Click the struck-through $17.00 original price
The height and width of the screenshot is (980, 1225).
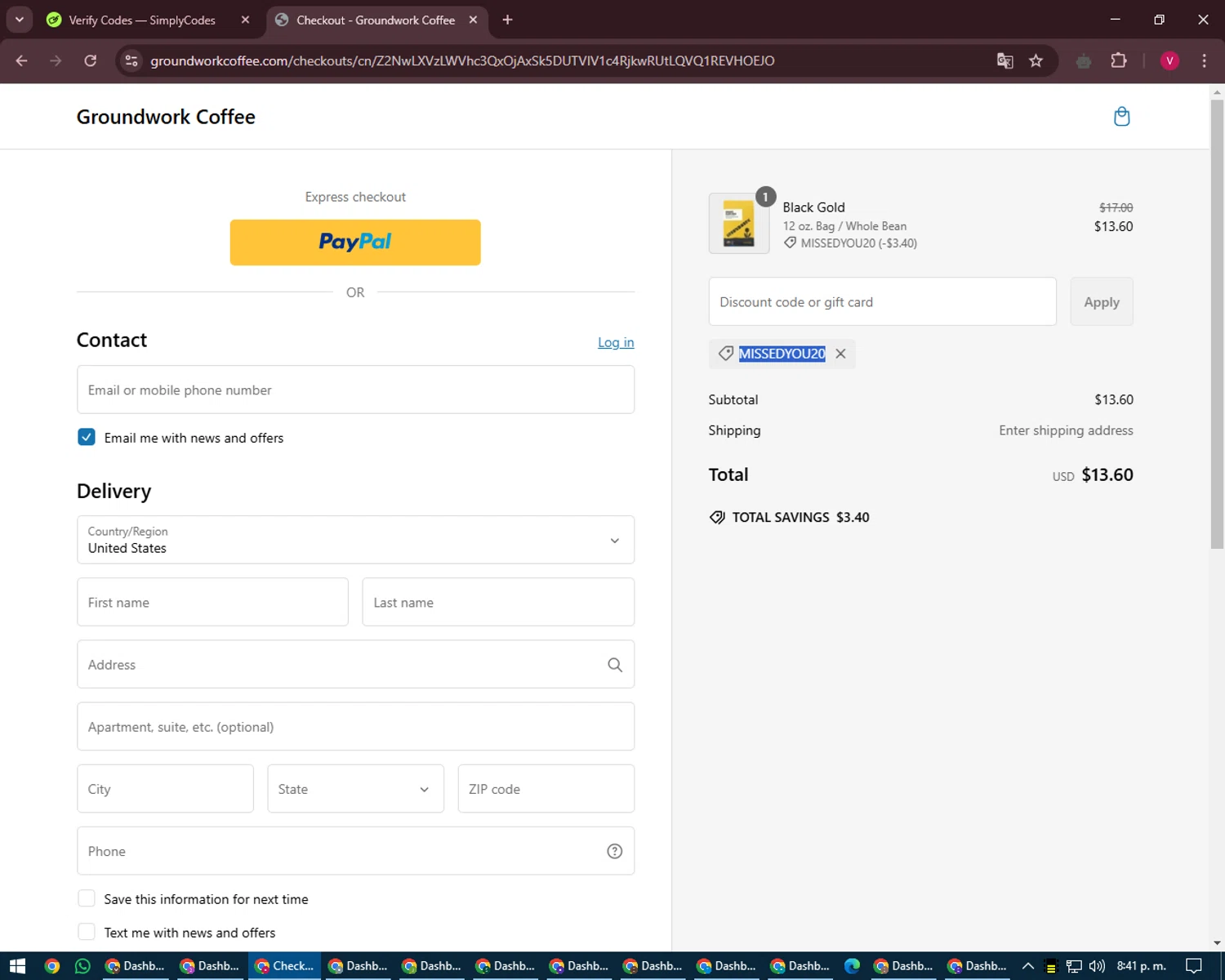[1116, 207]
